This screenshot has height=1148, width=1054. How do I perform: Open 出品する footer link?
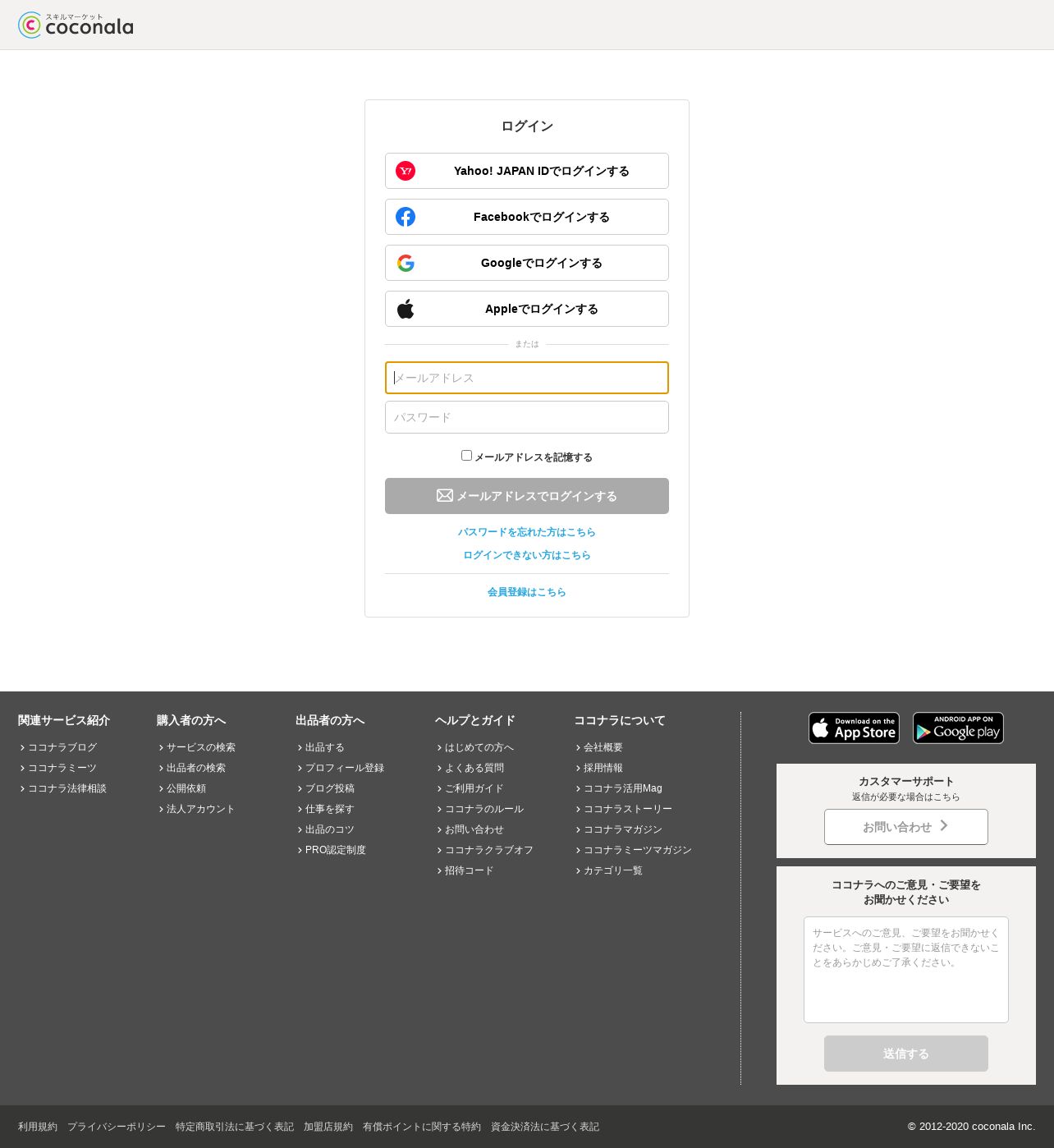[325, 747]
